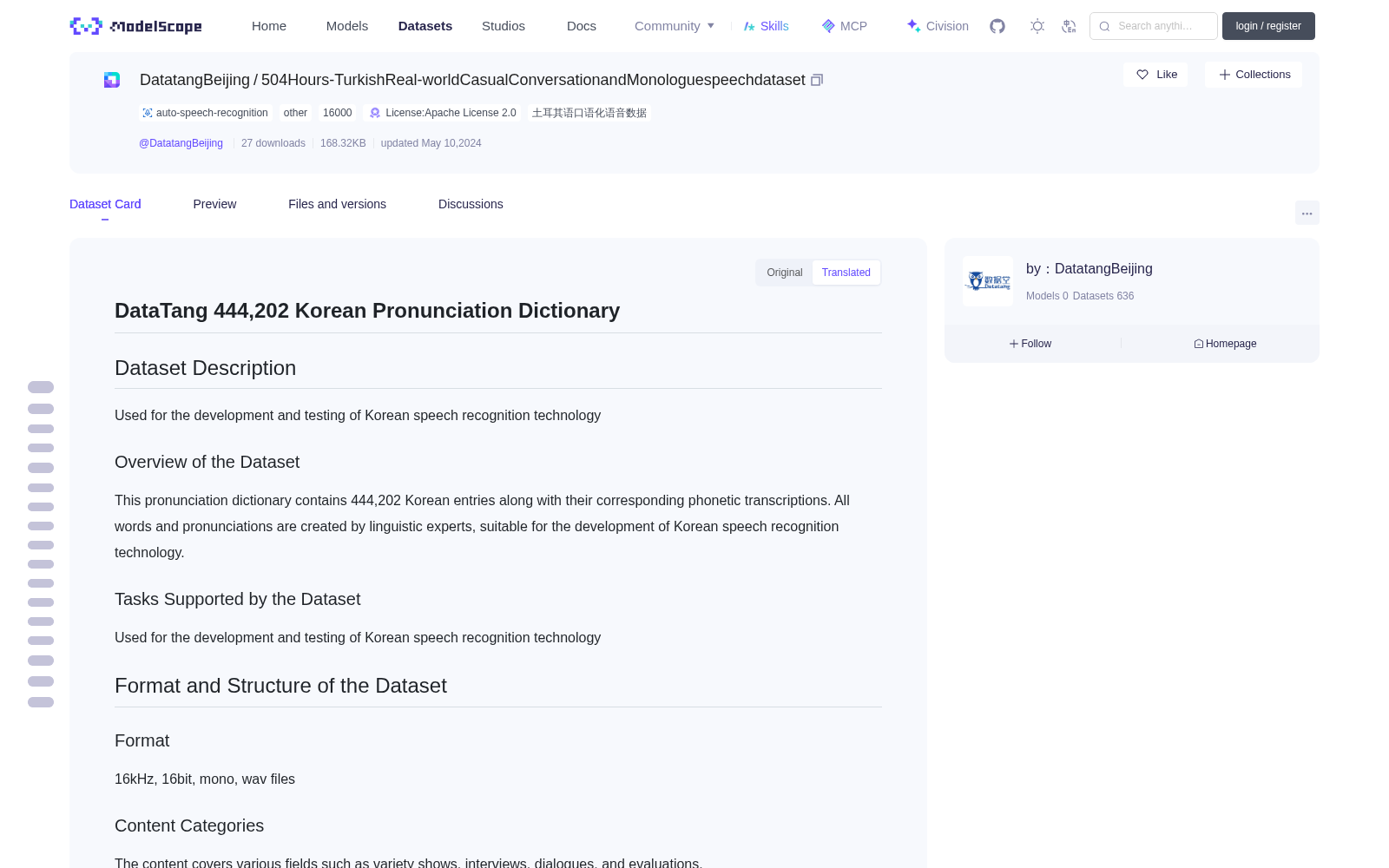Switch language with the translate icon

click(x=1070, y=26)
